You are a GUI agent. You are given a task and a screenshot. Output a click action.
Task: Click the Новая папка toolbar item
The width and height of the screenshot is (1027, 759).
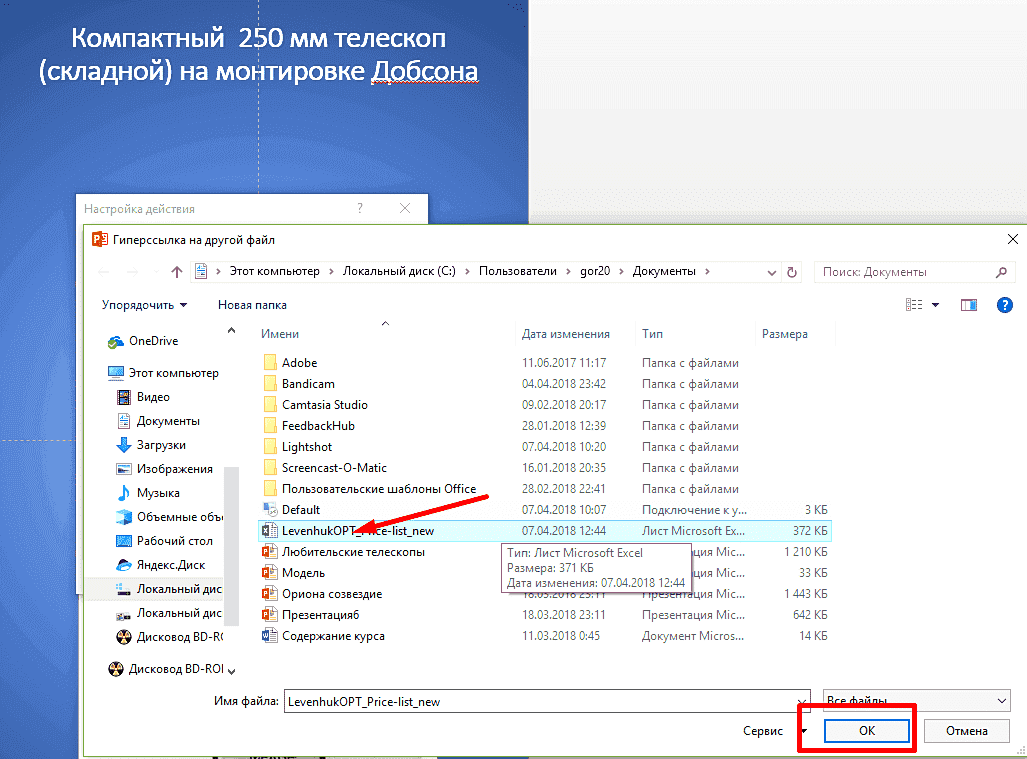tap(252, 305)
